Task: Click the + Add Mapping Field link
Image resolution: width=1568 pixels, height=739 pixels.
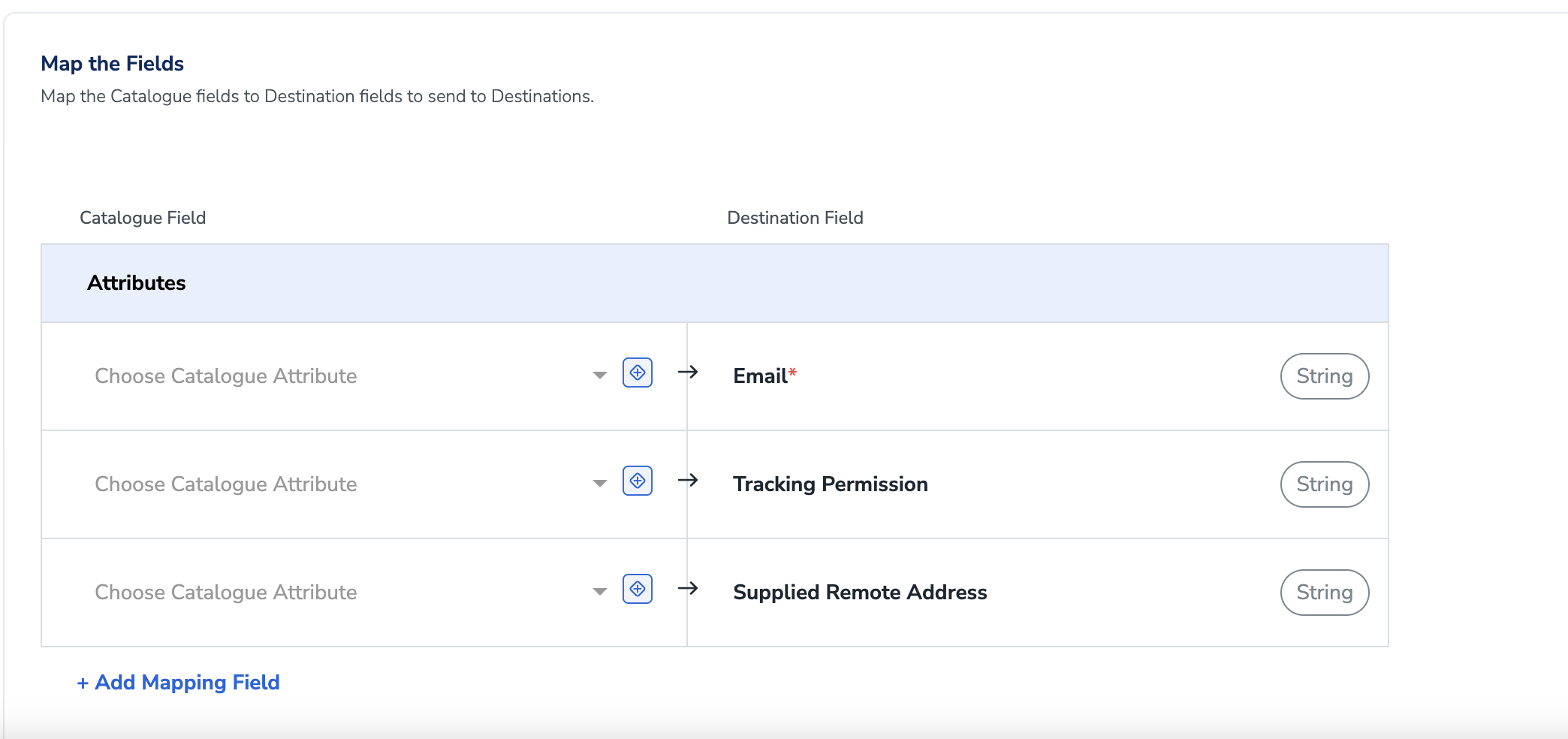Action: click(178, 682)
